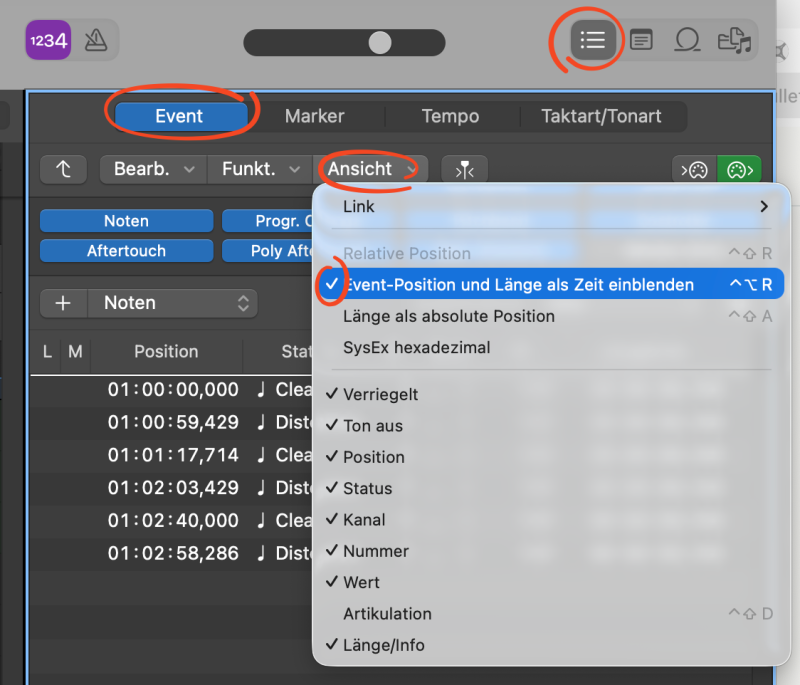The height and width of the screenshot is (685, 800).
Task: Open the notepad icon in toolbar
Action: (x=641, y=40)
